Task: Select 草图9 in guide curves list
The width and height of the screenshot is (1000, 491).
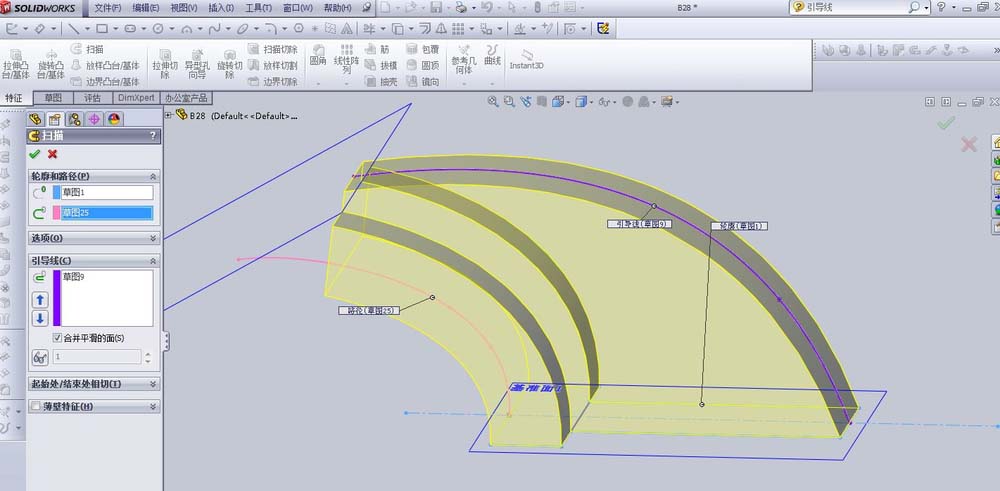Action: tap(74, 277)
